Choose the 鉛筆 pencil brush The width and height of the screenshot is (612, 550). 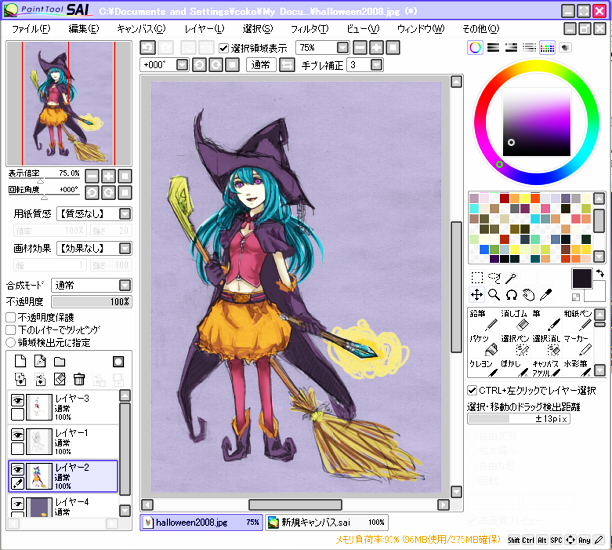click(483, 320)
